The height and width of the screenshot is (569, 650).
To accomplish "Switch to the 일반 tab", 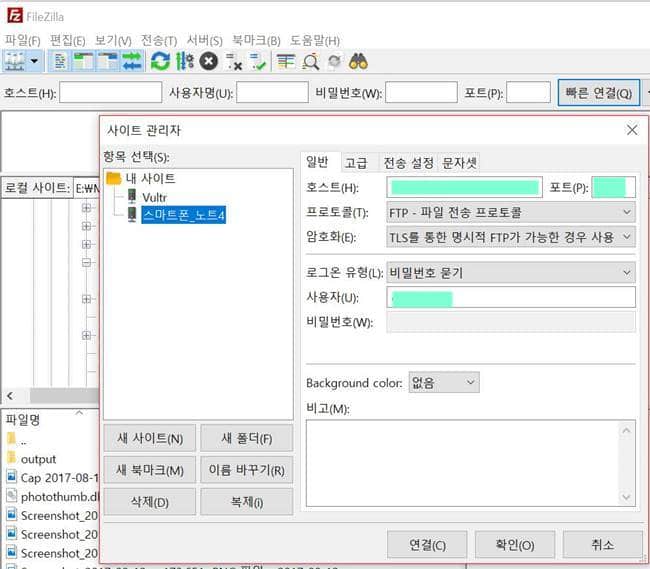I will point(317,162).
